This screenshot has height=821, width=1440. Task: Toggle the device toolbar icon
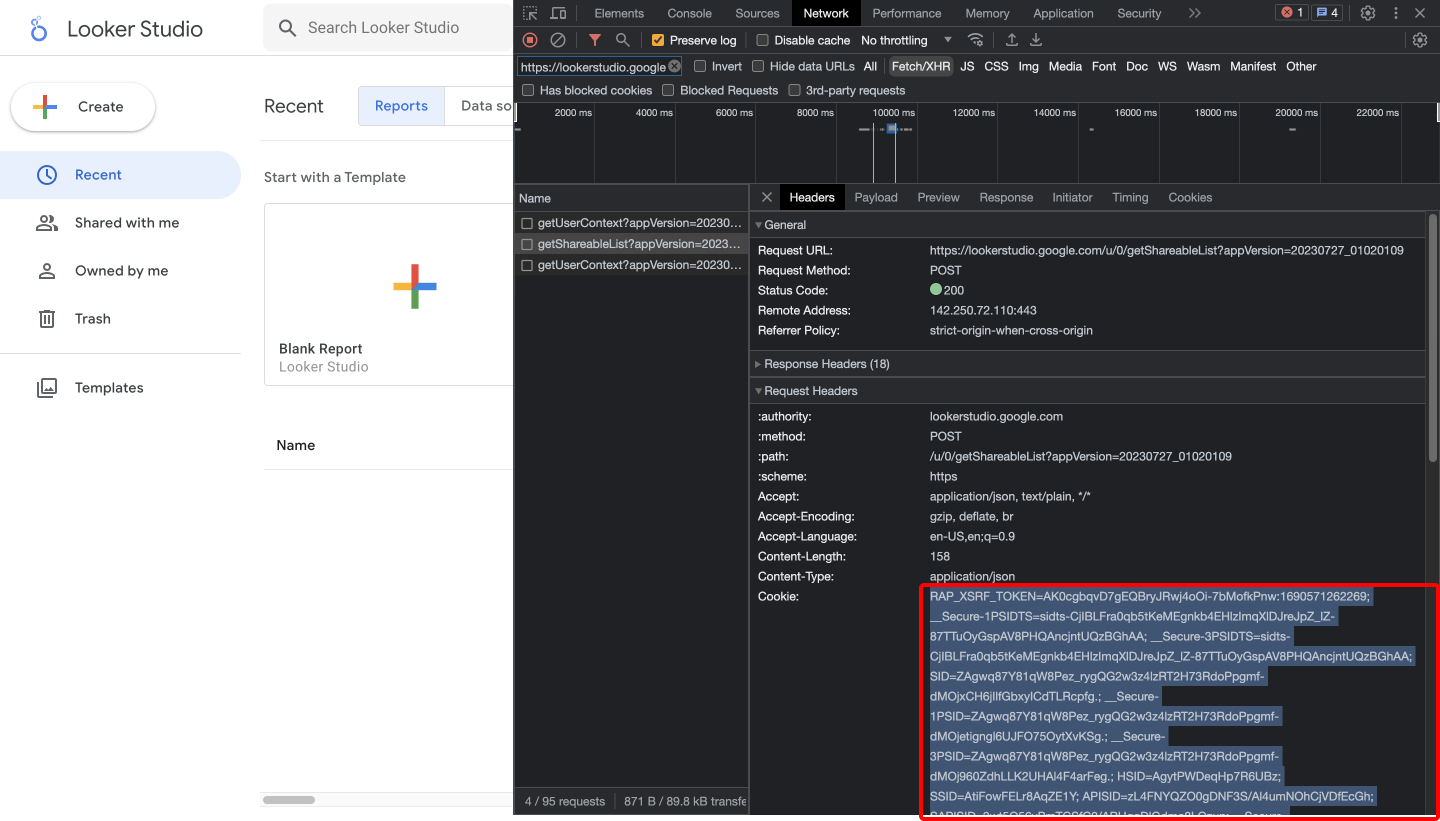point(558,13)
